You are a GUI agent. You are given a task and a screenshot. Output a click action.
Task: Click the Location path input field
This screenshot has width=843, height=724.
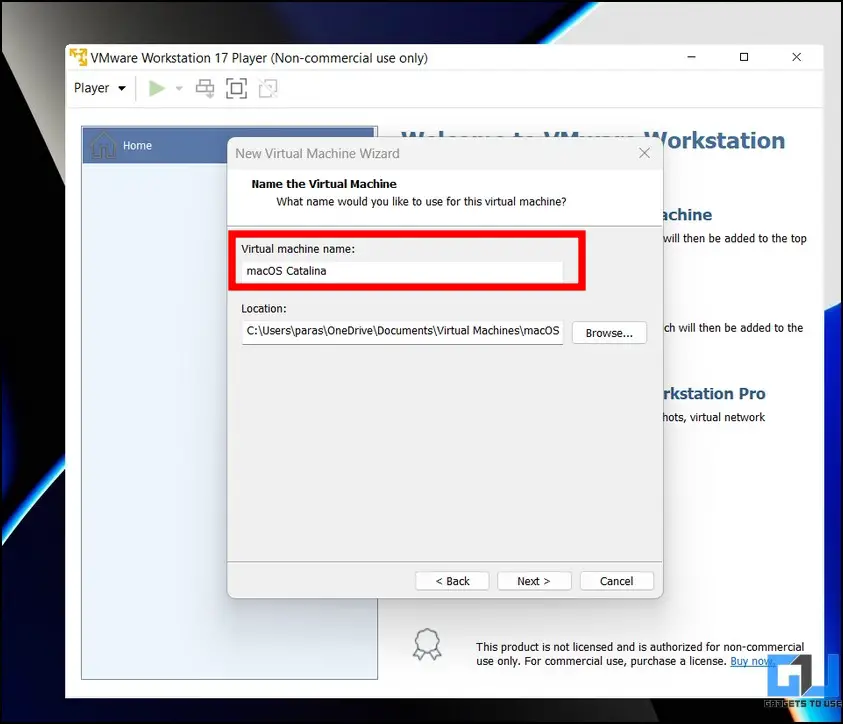click(403, 332)
